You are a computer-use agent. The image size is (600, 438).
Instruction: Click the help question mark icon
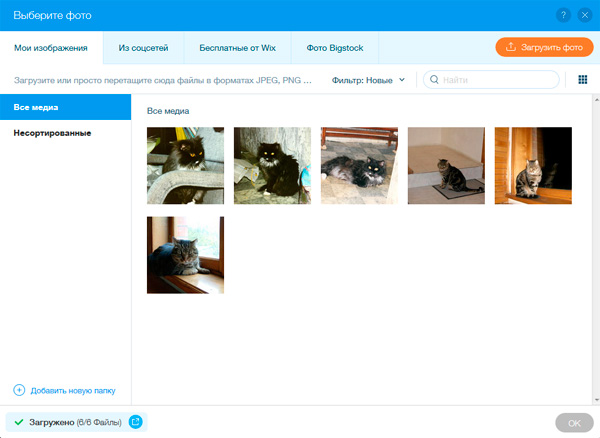565,15
